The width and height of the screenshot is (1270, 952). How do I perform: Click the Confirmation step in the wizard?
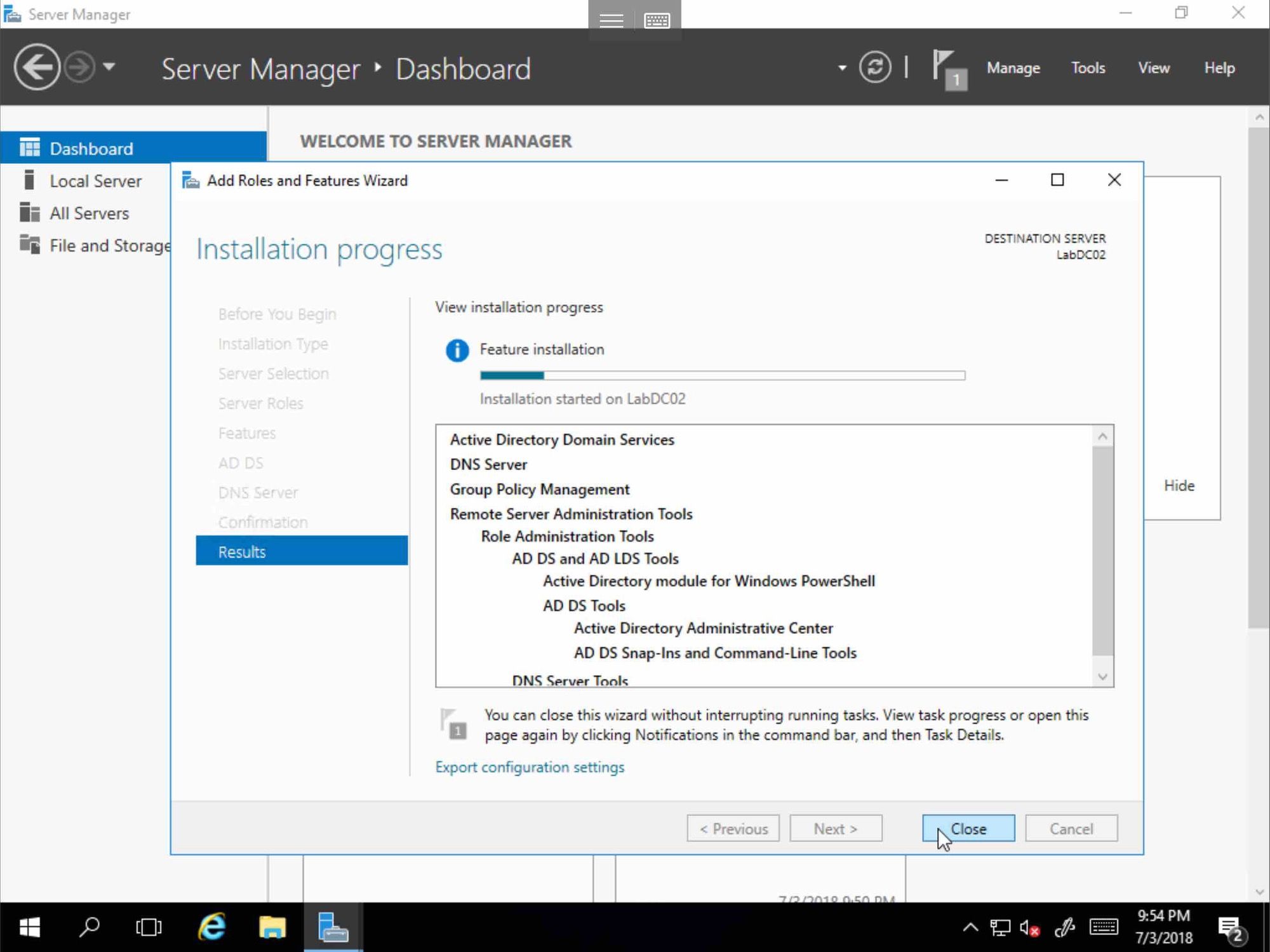(x=263, y=522)
